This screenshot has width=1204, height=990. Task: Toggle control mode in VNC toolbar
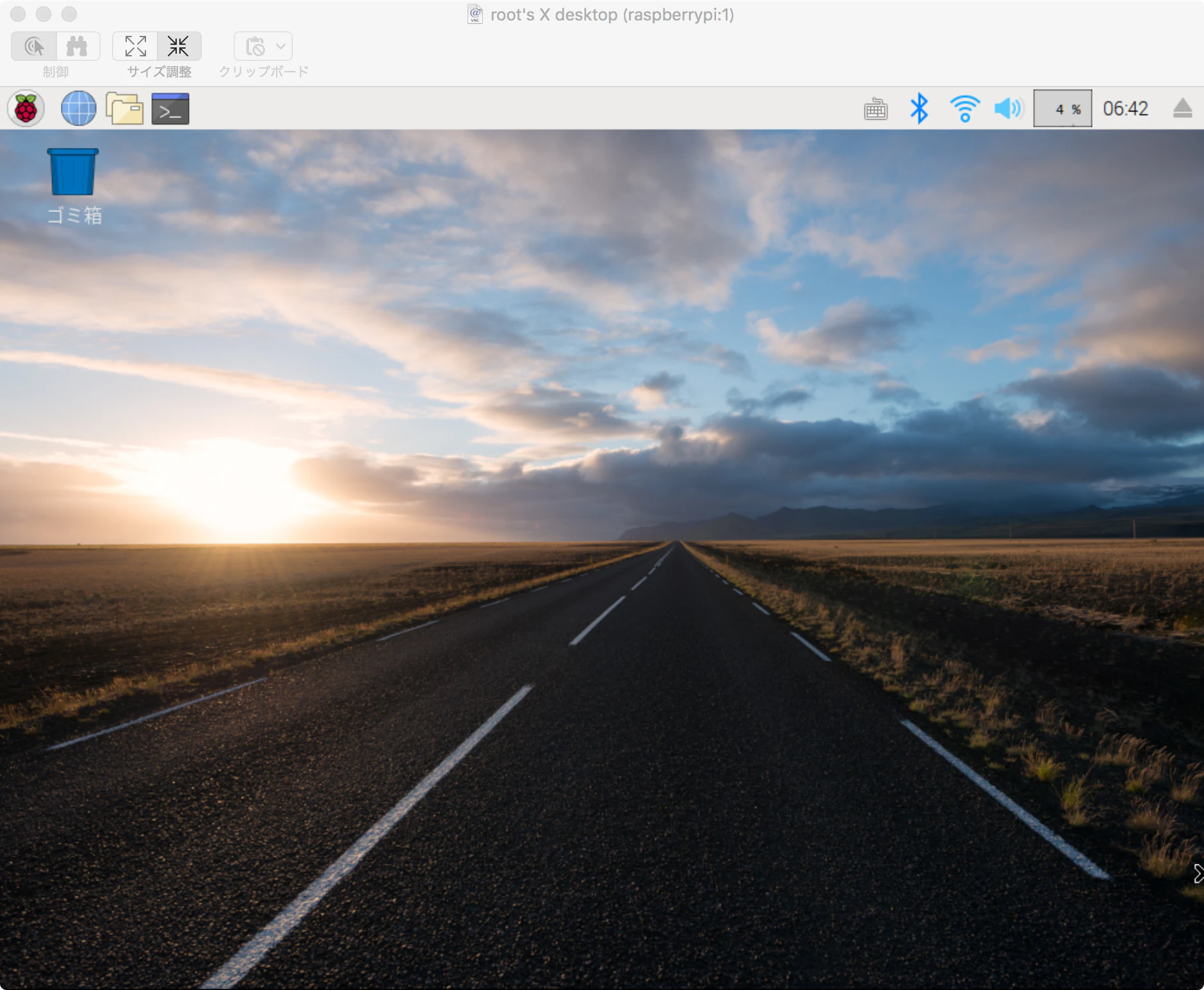tap(34, 46)
